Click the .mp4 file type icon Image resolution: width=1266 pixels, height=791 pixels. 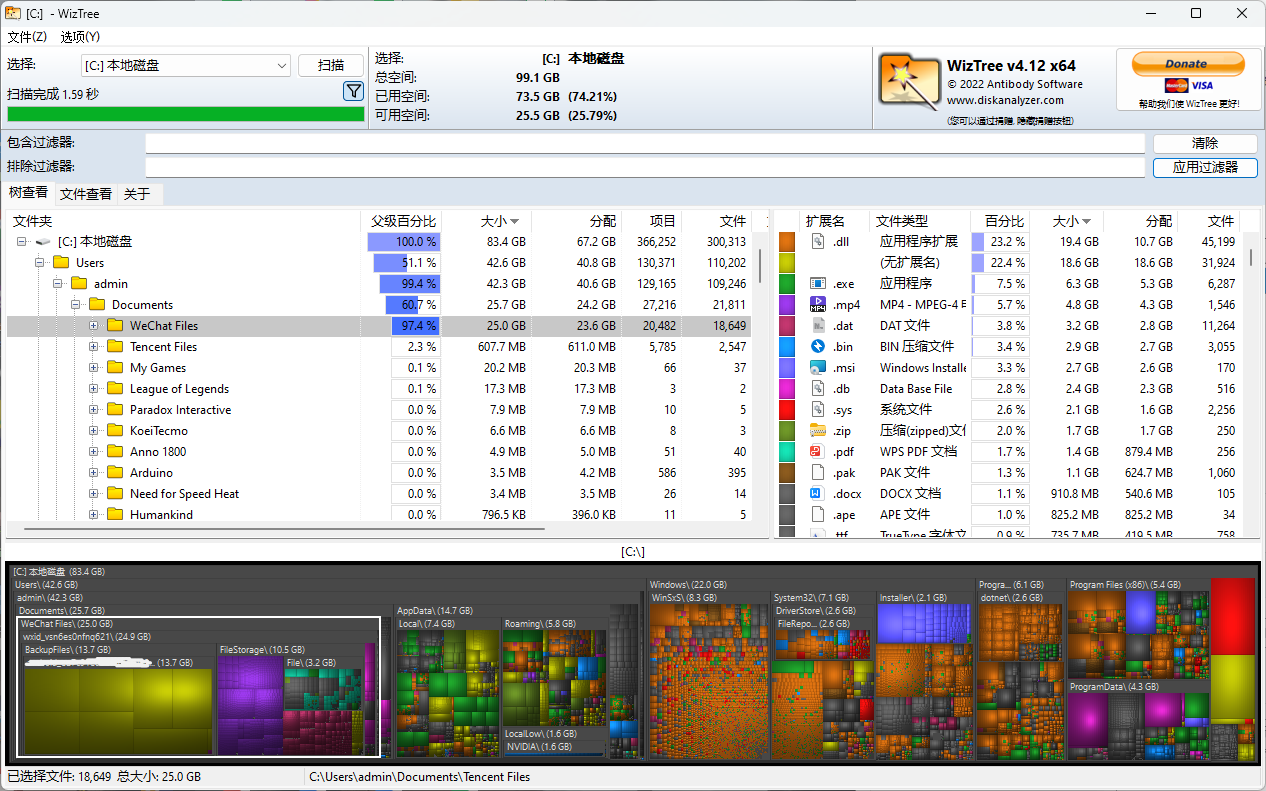click(x=817, y=304)
